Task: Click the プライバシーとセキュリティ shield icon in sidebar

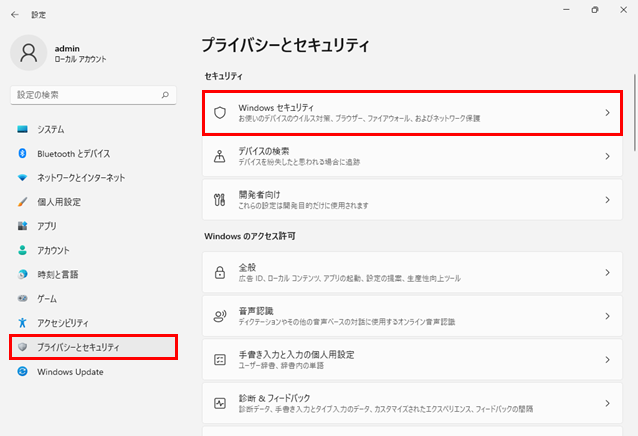Action: [x=22, y=347]
